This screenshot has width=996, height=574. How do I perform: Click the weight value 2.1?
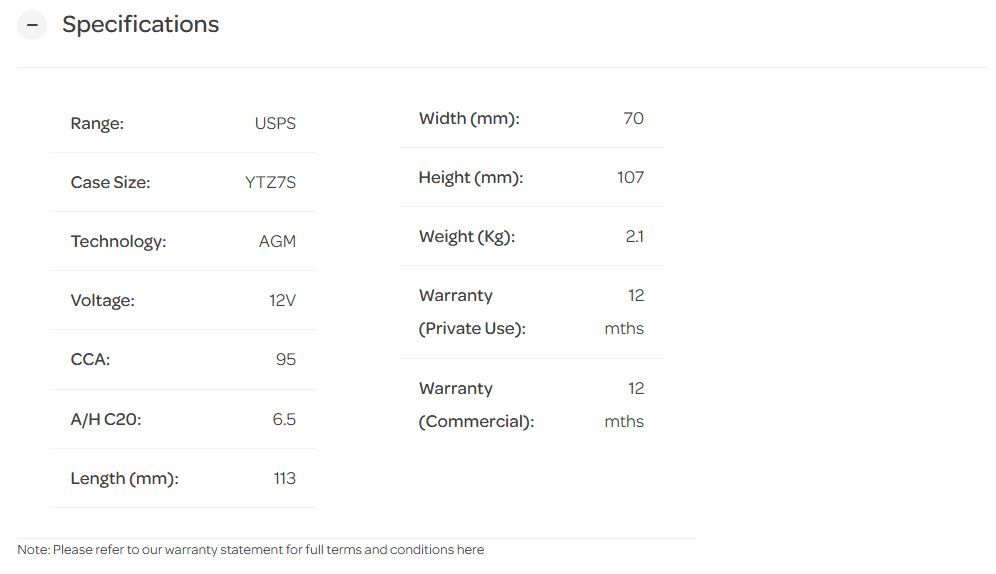click(x=634, y=237)
